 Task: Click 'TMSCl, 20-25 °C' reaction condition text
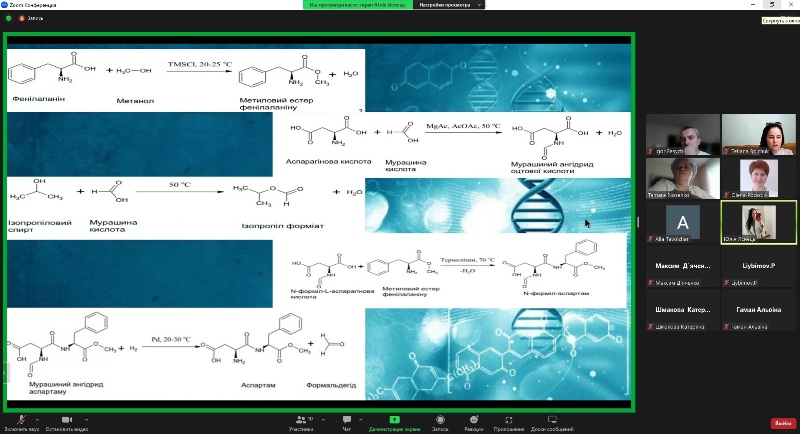[x=199, y=64]
